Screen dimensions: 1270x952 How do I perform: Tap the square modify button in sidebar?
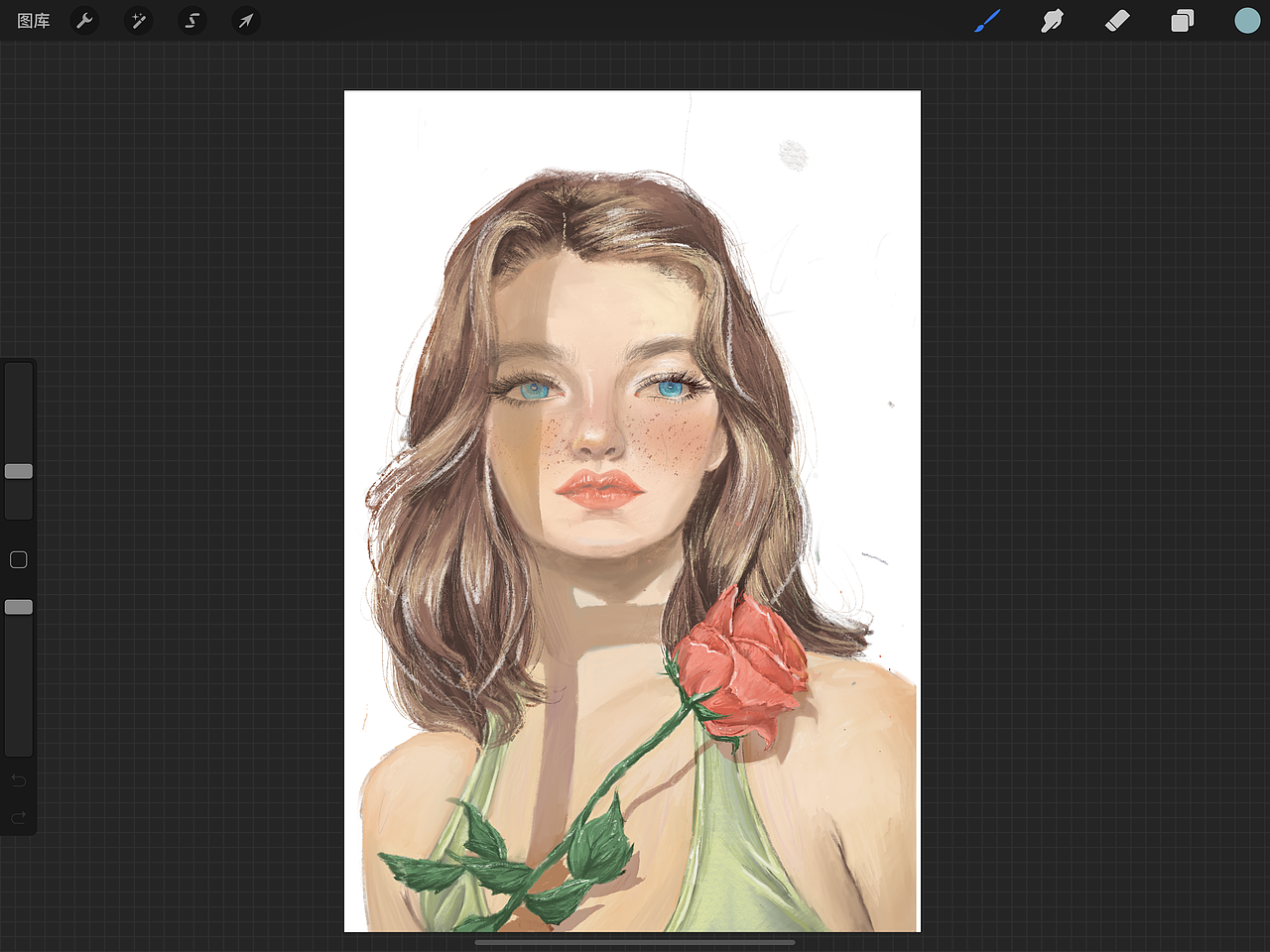(19, 560)
